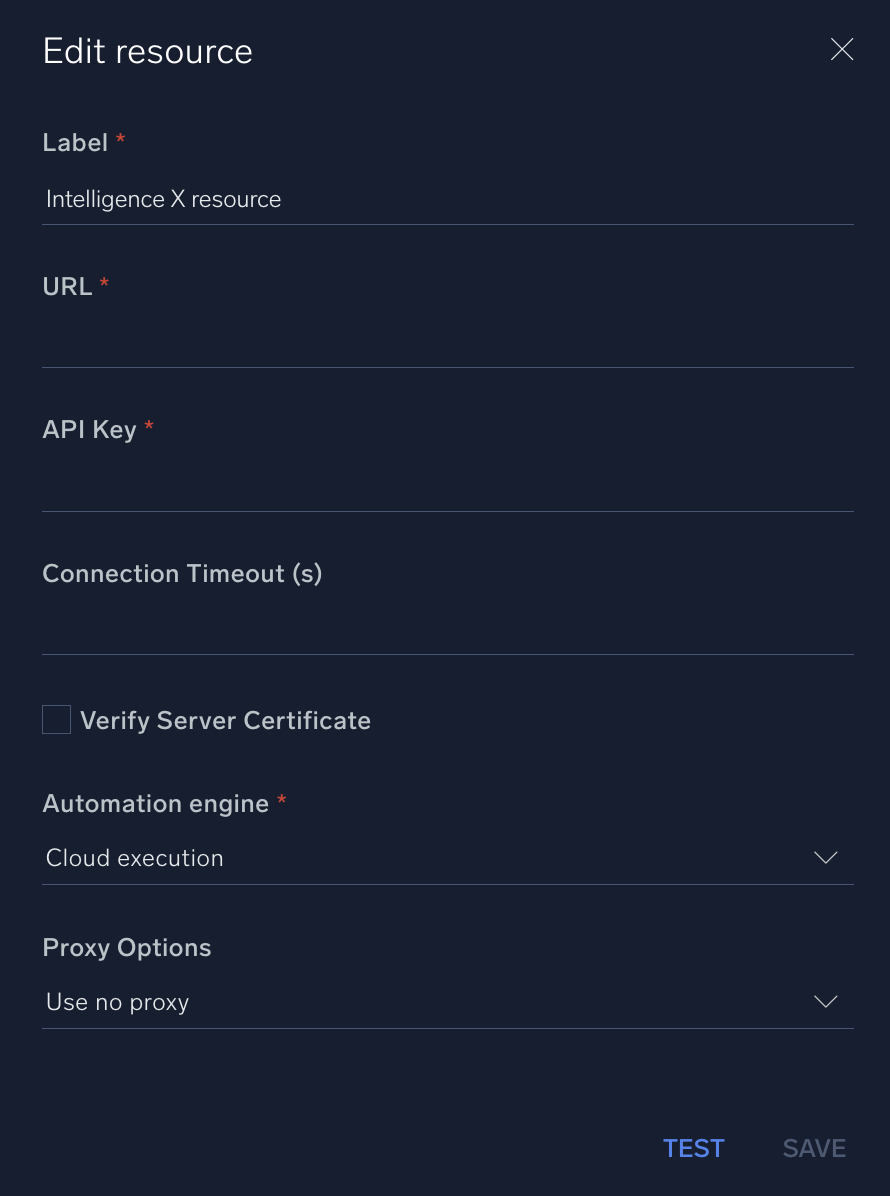Image resolution: width=890 pixels, height=1196 pixels.
Task: Select the Intelligence X resource label text
Action: 163,199
